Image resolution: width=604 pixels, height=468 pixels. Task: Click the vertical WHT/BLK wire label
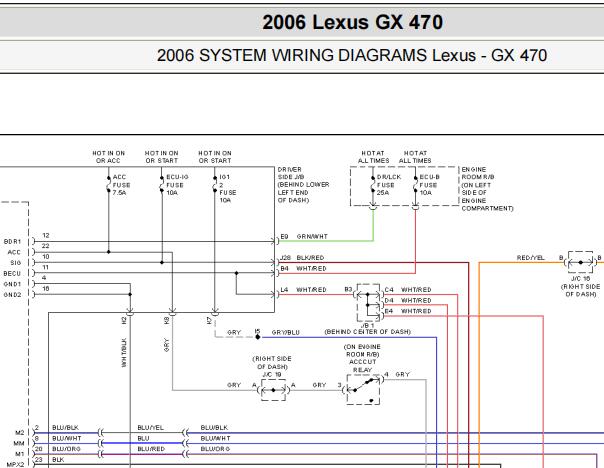point(124,352)
